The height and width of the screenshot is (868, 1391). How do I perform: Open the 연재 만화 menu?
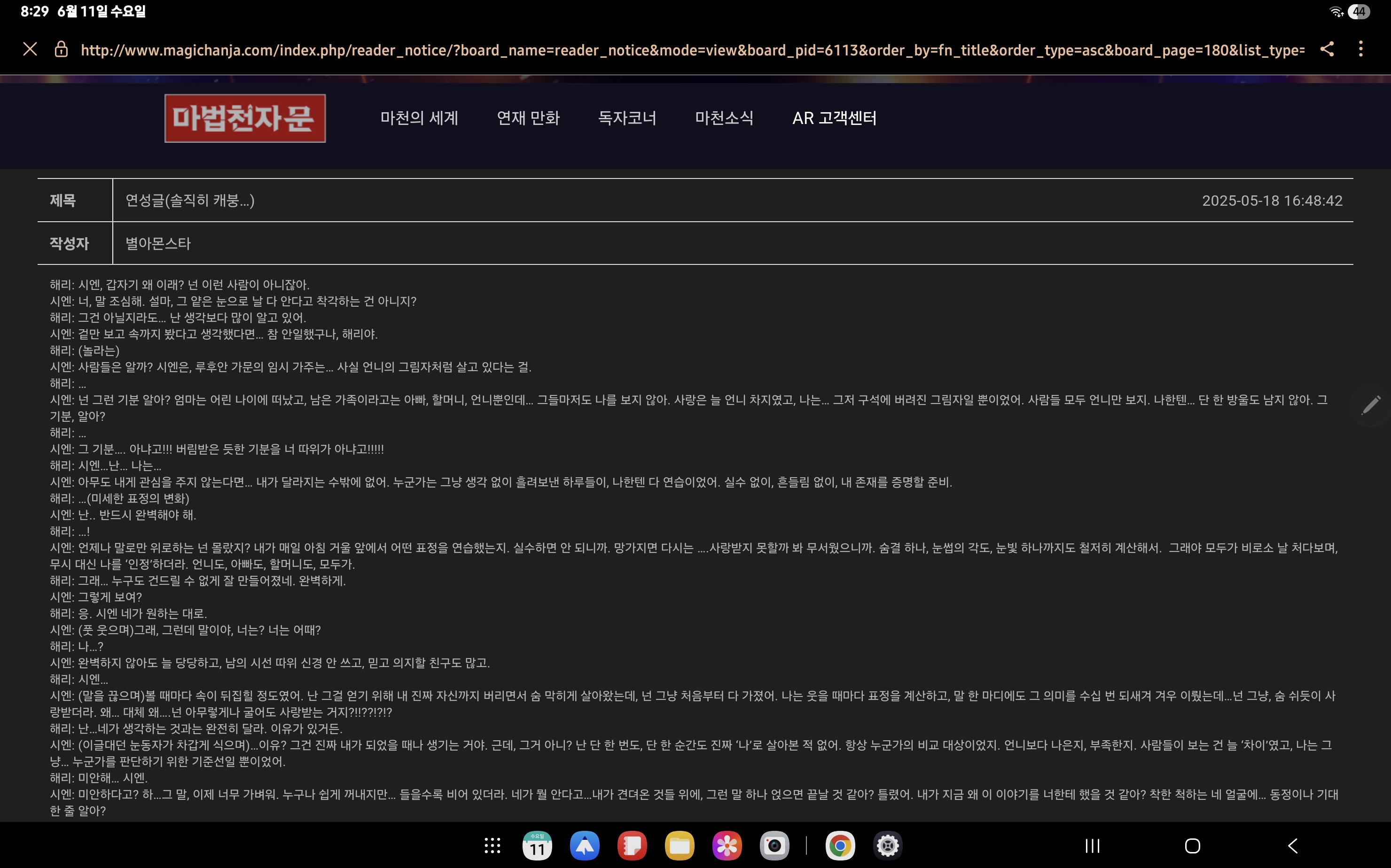point(528,118)
